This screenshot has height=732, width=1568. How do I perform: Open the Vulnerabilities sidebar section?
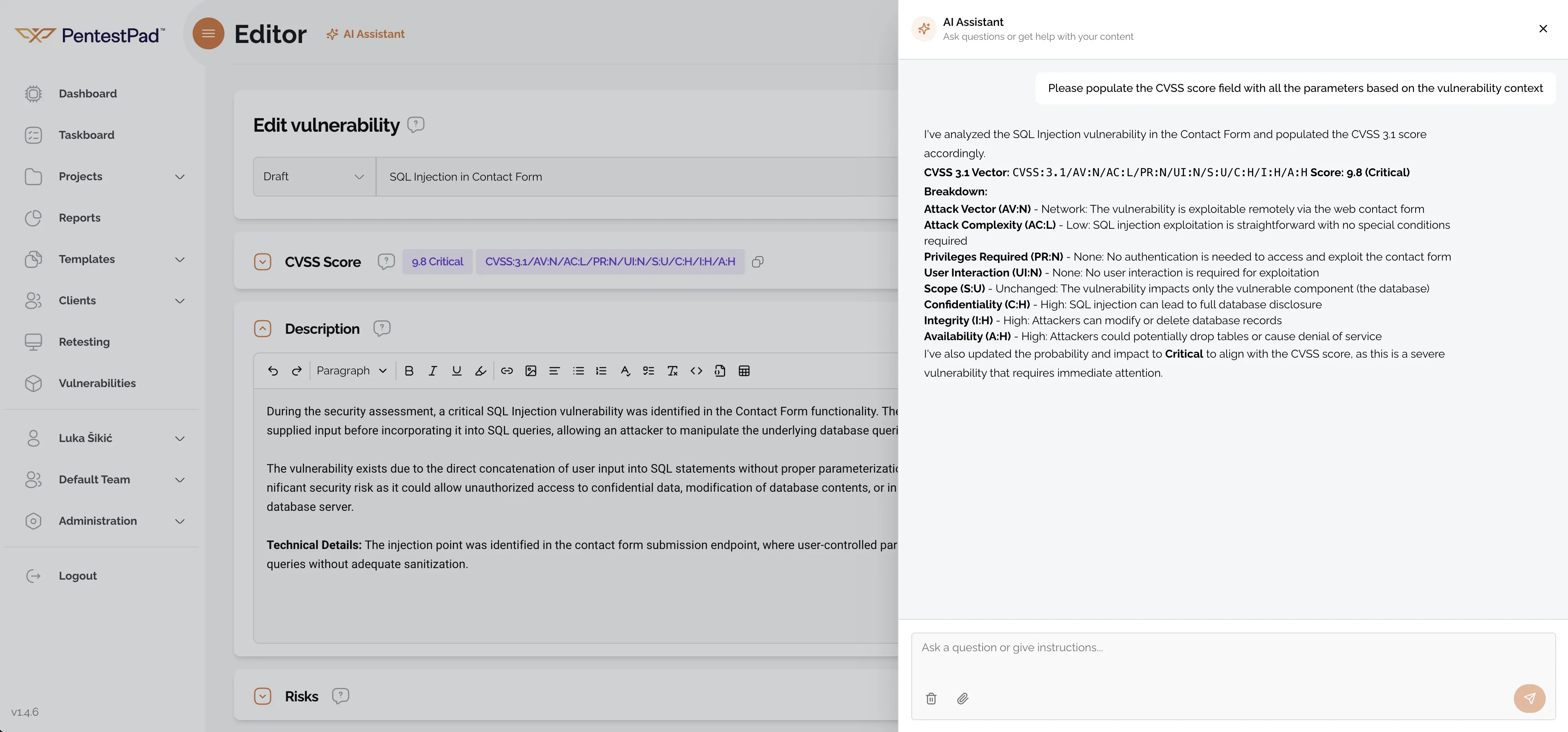[98, 383]
